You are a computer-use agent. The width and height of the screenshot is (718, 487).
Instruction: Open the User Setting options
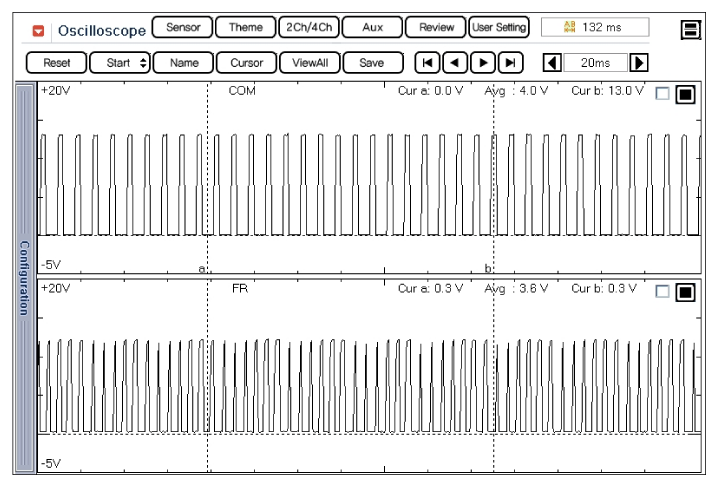point(499,27)
